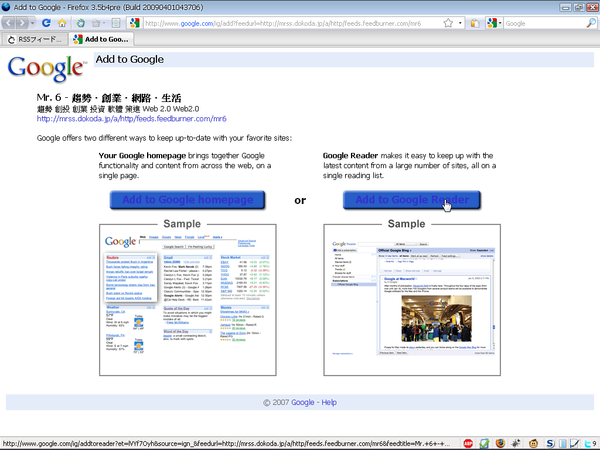Reload the page with the blue refresh icon
600x450 pixels.
click(46, 23)
